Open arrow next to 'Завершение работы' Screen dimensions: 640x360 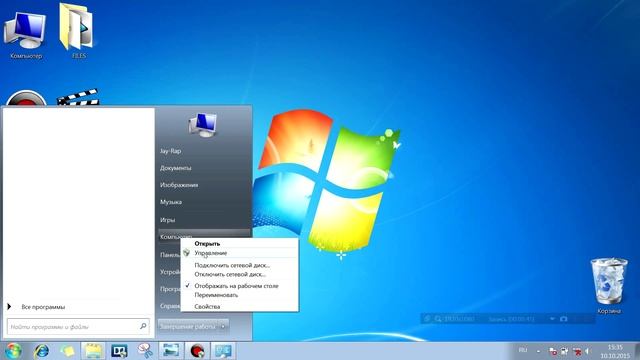[223, 327]
